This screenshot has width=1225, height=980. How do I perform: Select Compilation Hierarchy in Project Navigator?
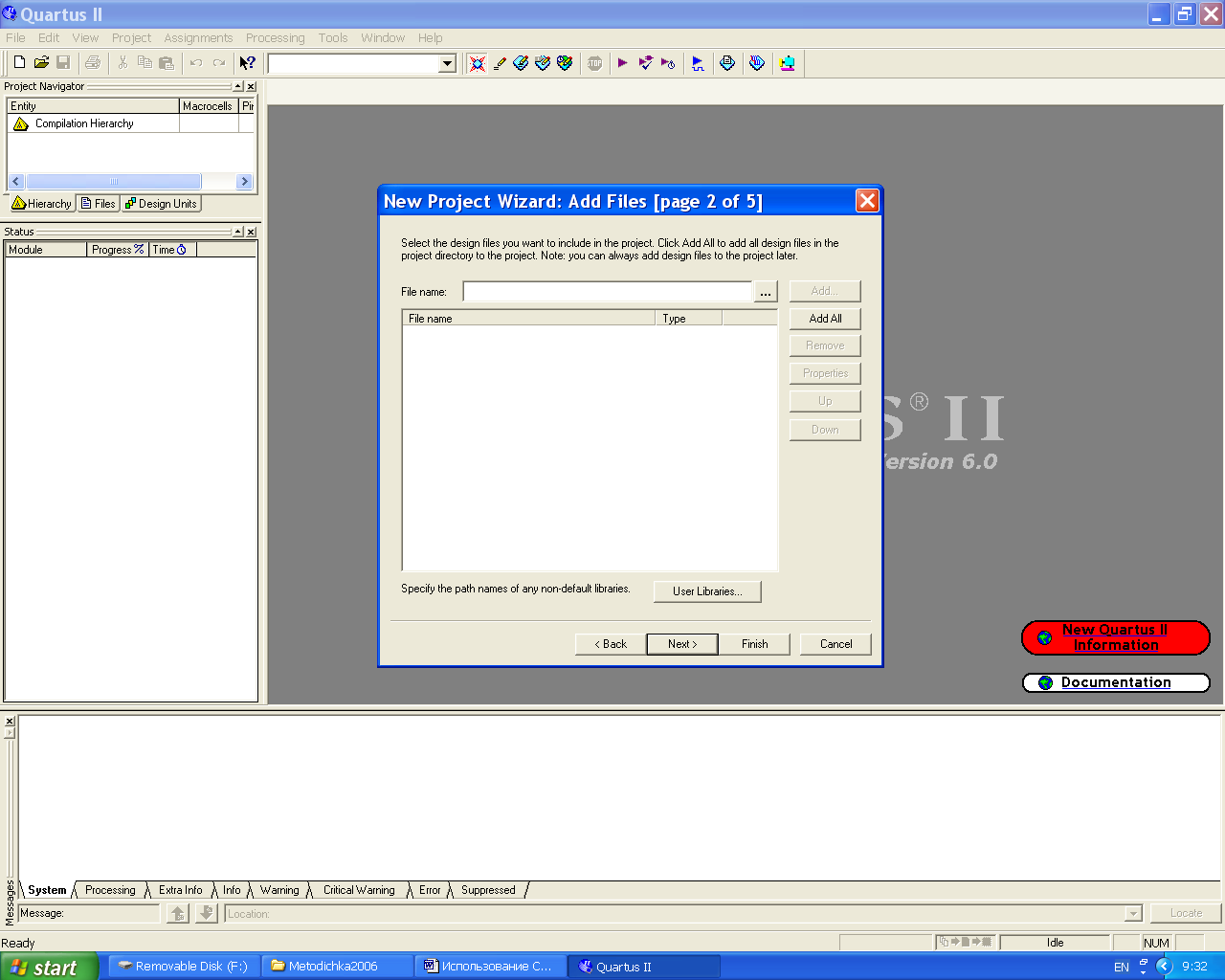[84, 123]
